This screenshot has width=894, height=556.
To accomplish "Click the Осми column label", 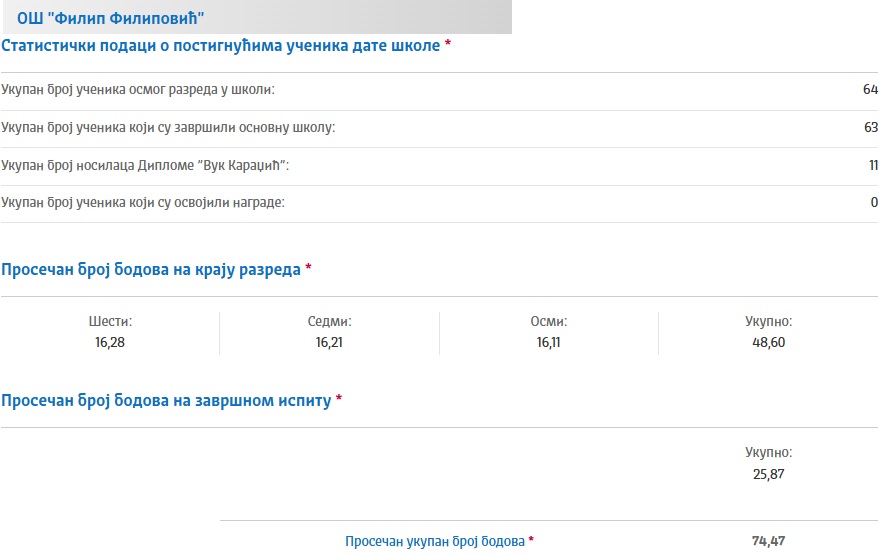I will pos(548,322).
